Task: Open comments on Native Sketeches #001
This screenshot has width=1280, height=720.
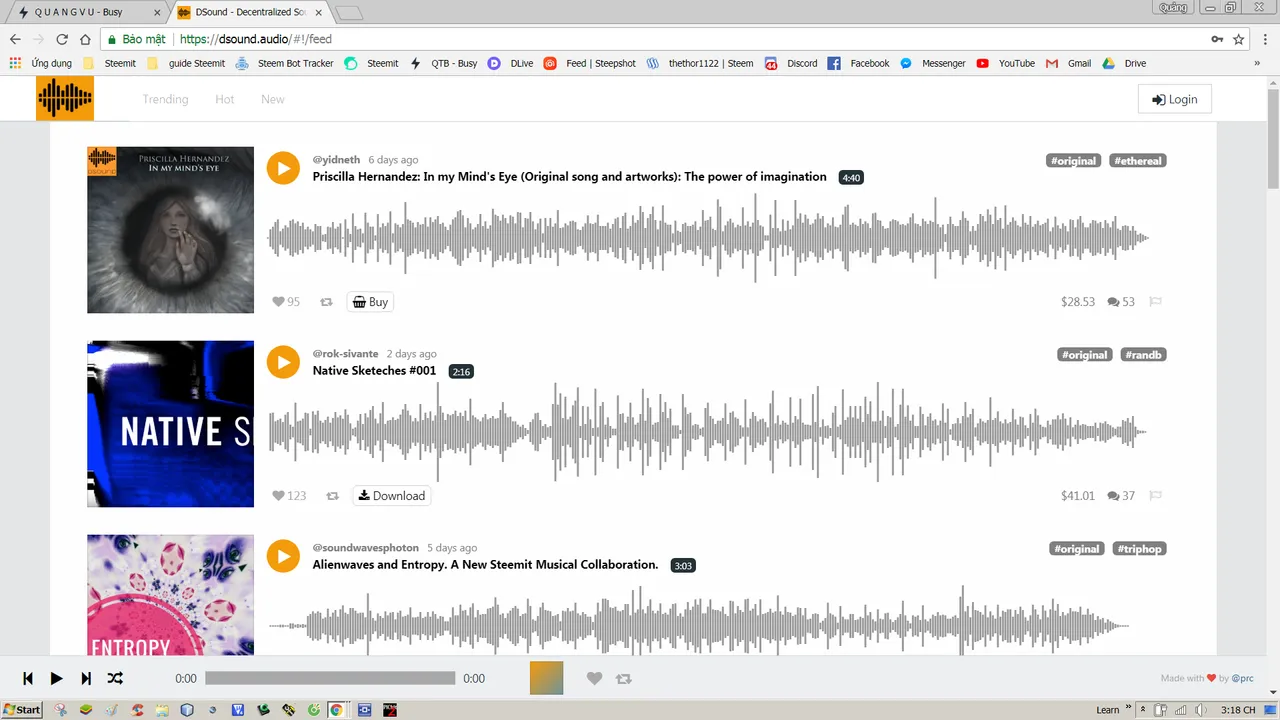Action: (x=1121, y=496)
